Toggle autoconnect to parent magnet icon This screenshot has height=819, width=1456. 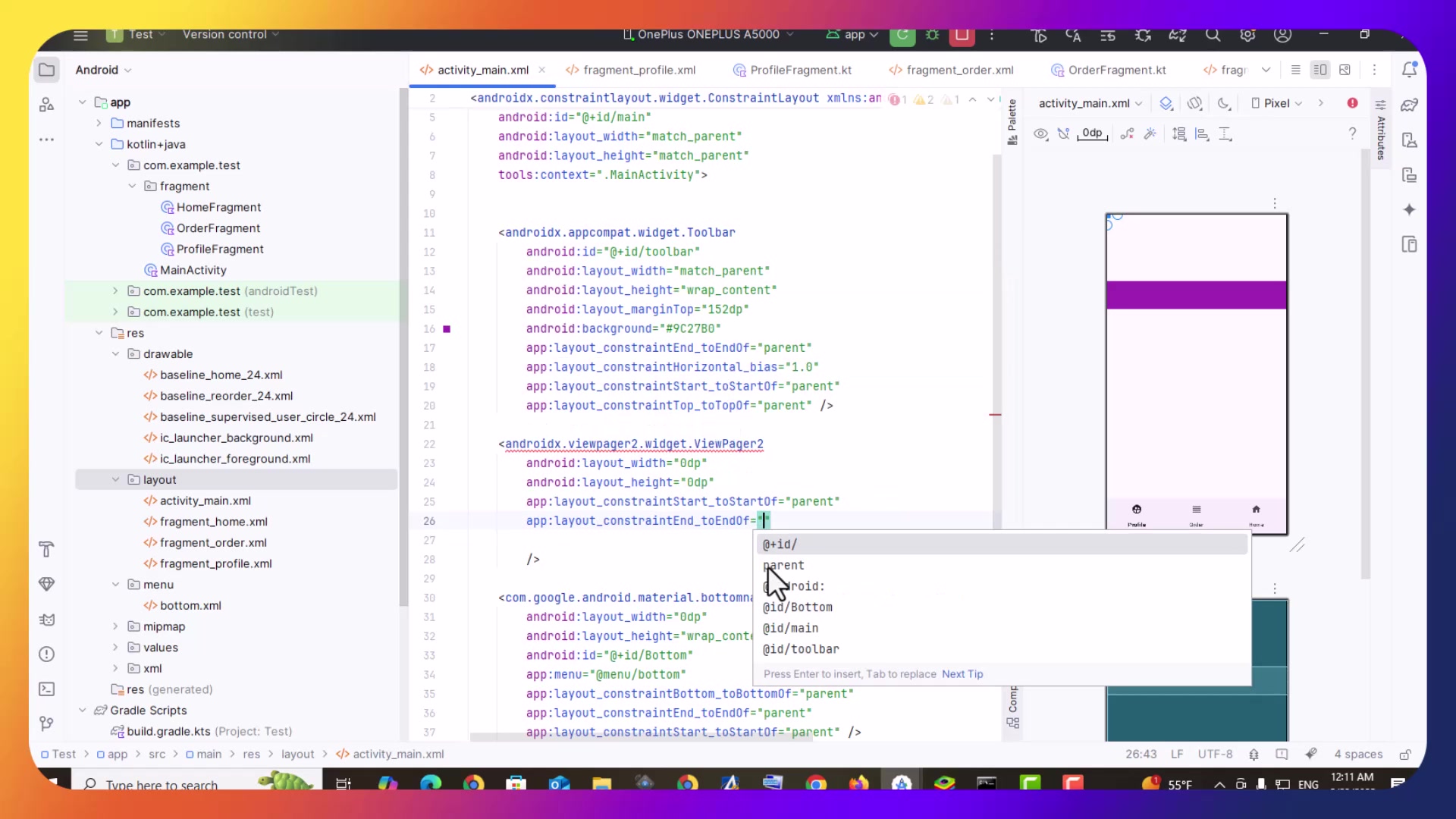[1063, 134]
